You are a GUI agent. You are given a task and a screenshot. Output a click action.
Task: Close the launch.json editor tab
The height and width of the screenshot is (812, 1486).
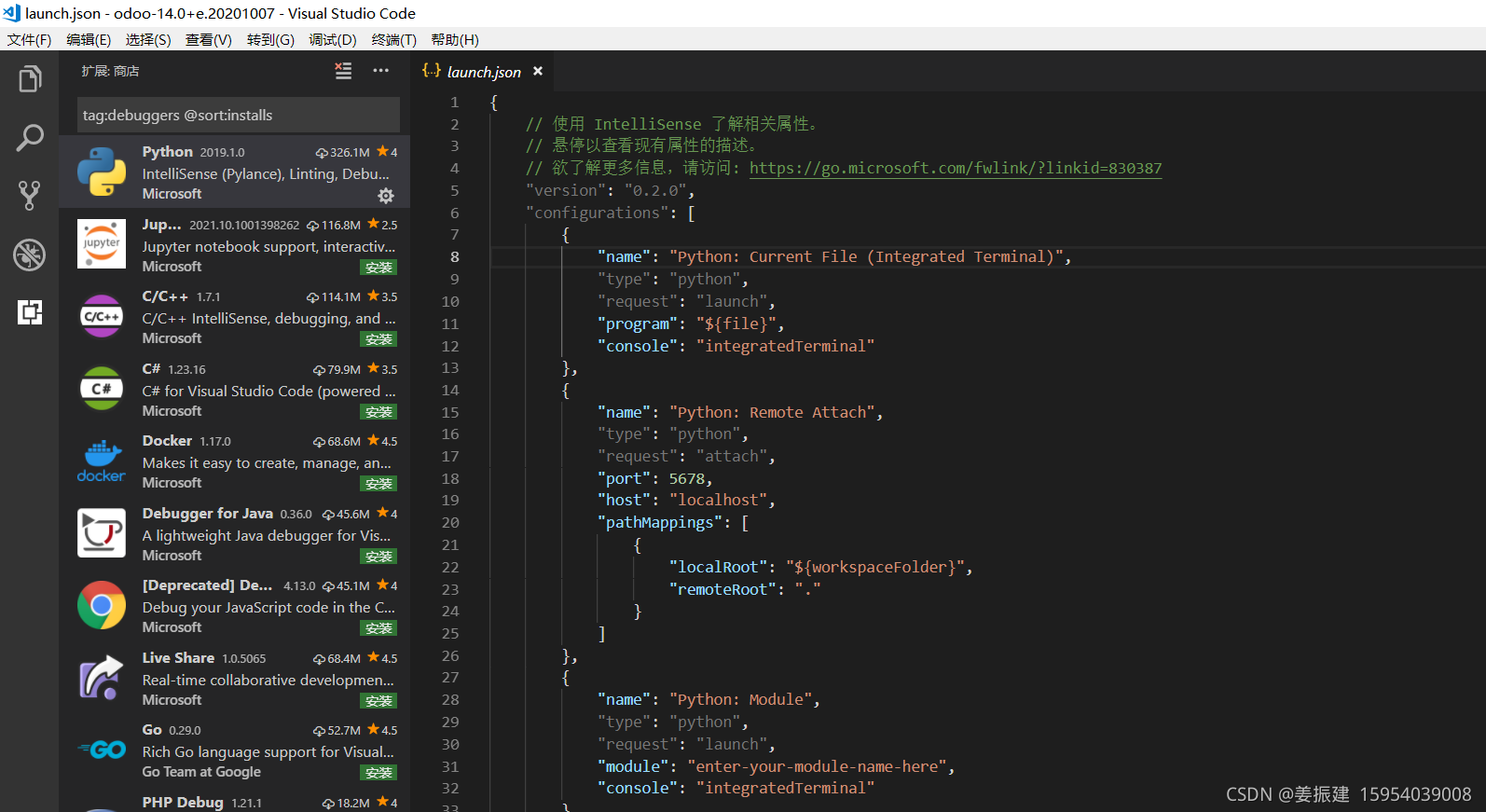(x=538, y=71)
